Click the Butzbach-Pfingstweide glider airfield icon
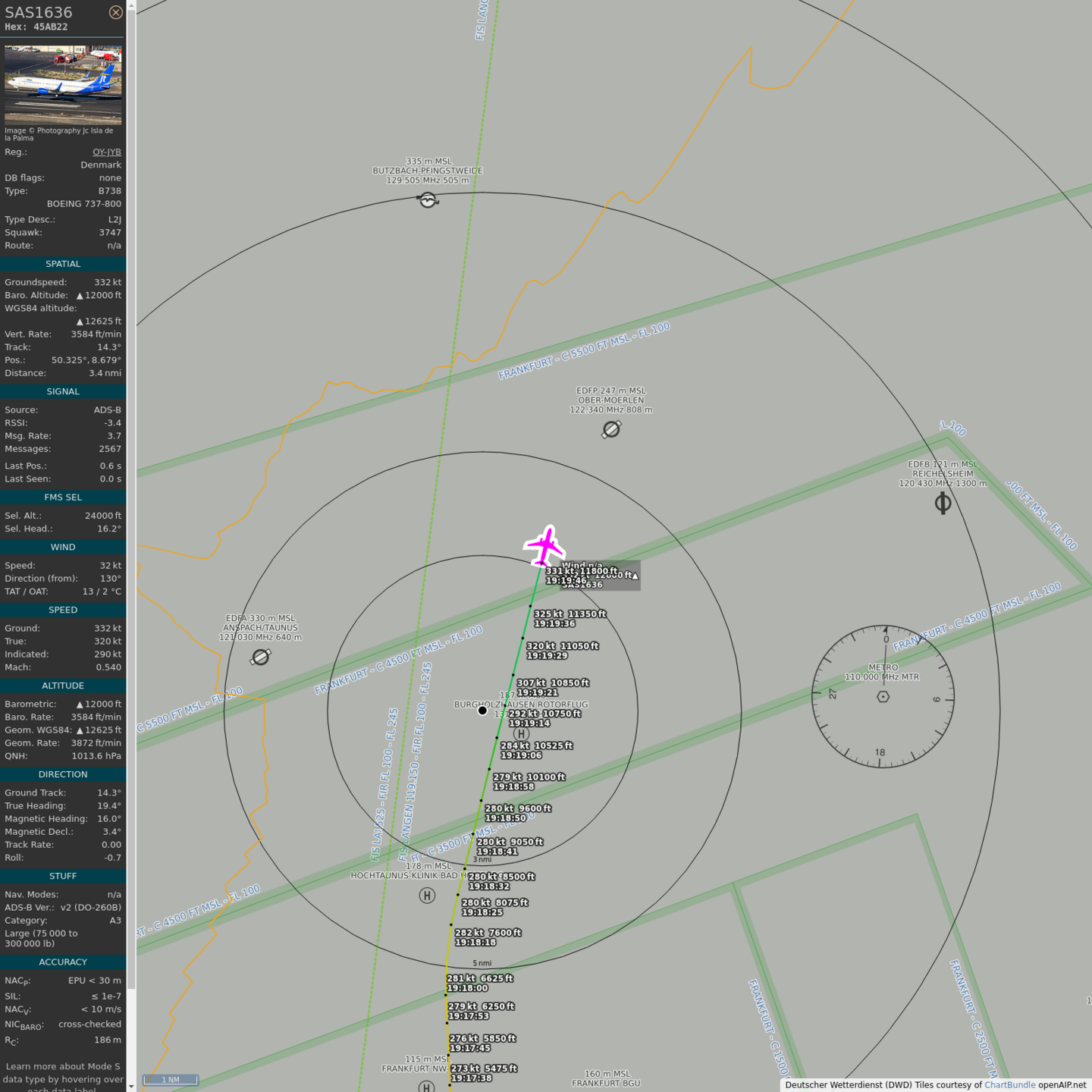1092x1092 pixels. [428, 199]
